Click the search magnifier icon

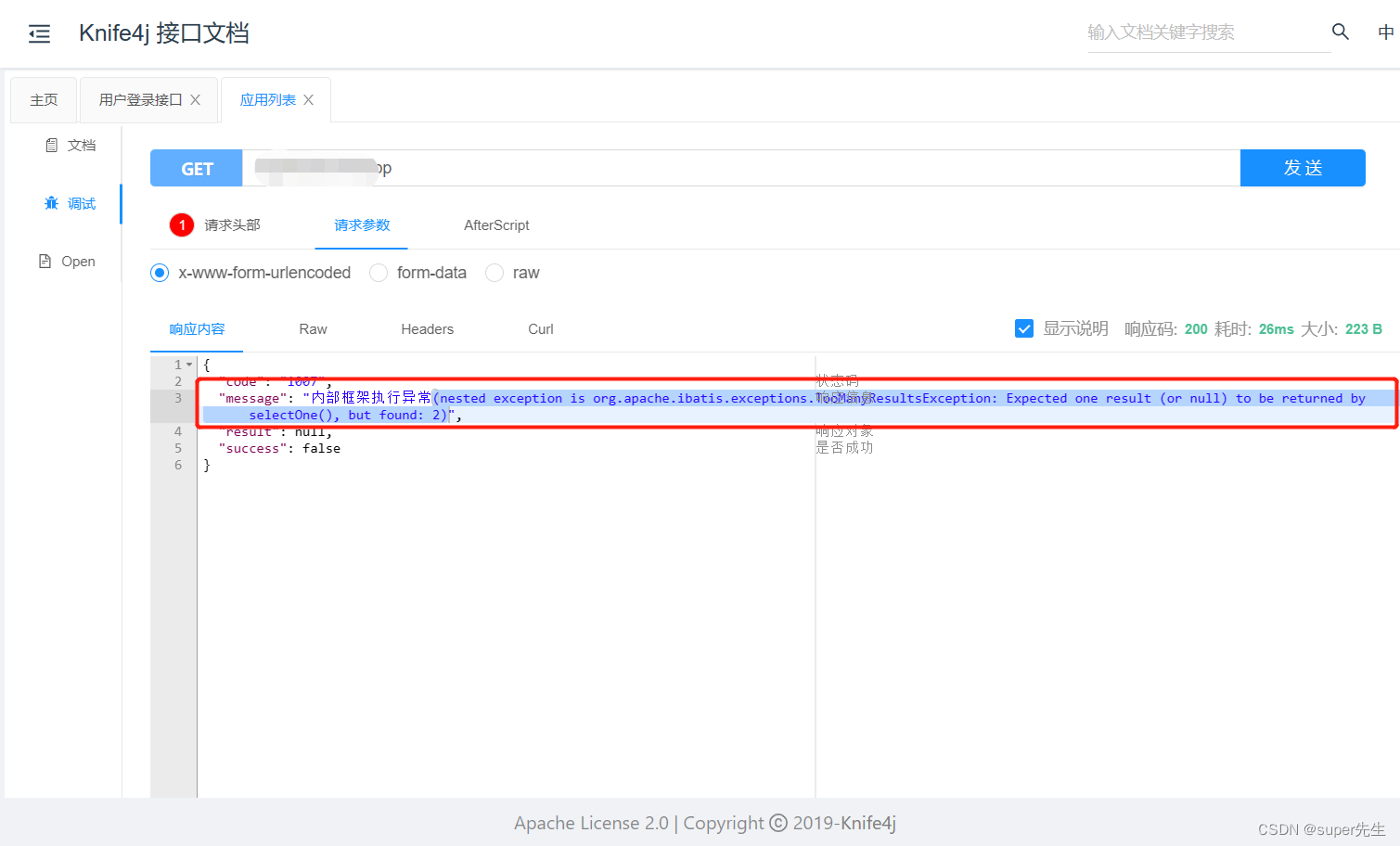[x=1341, y=32]
